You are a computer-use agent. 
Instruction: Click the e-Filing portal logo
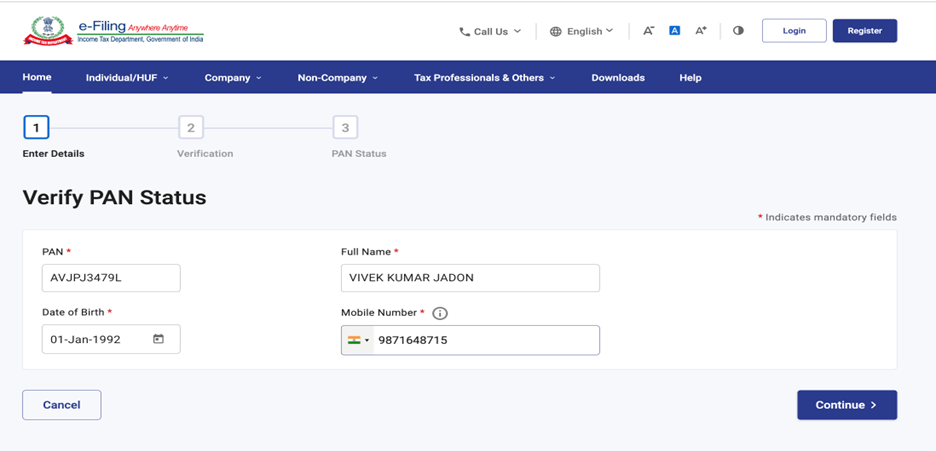coord(114,31)
